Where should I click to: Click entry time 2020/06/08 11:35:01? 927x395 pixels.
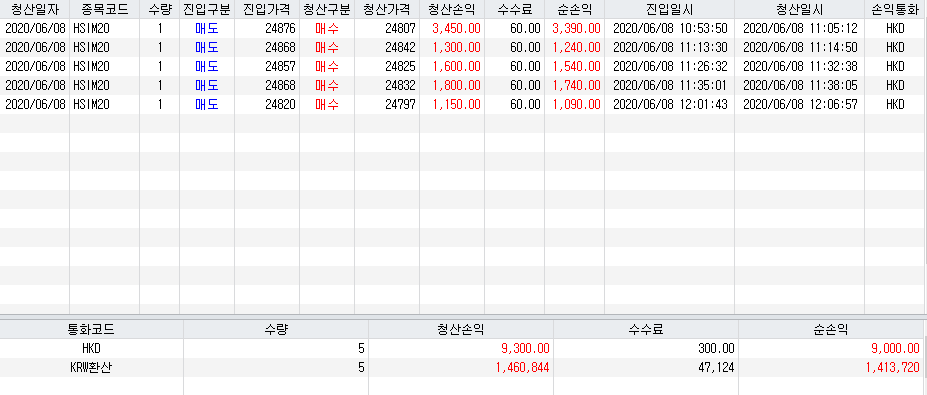coord(670,85)
